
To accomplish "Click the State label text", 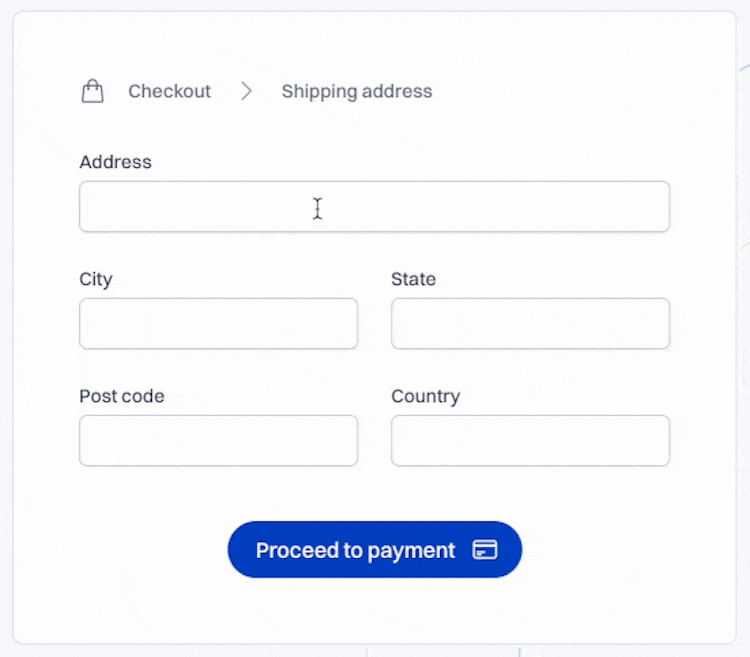I will (413, 279).
